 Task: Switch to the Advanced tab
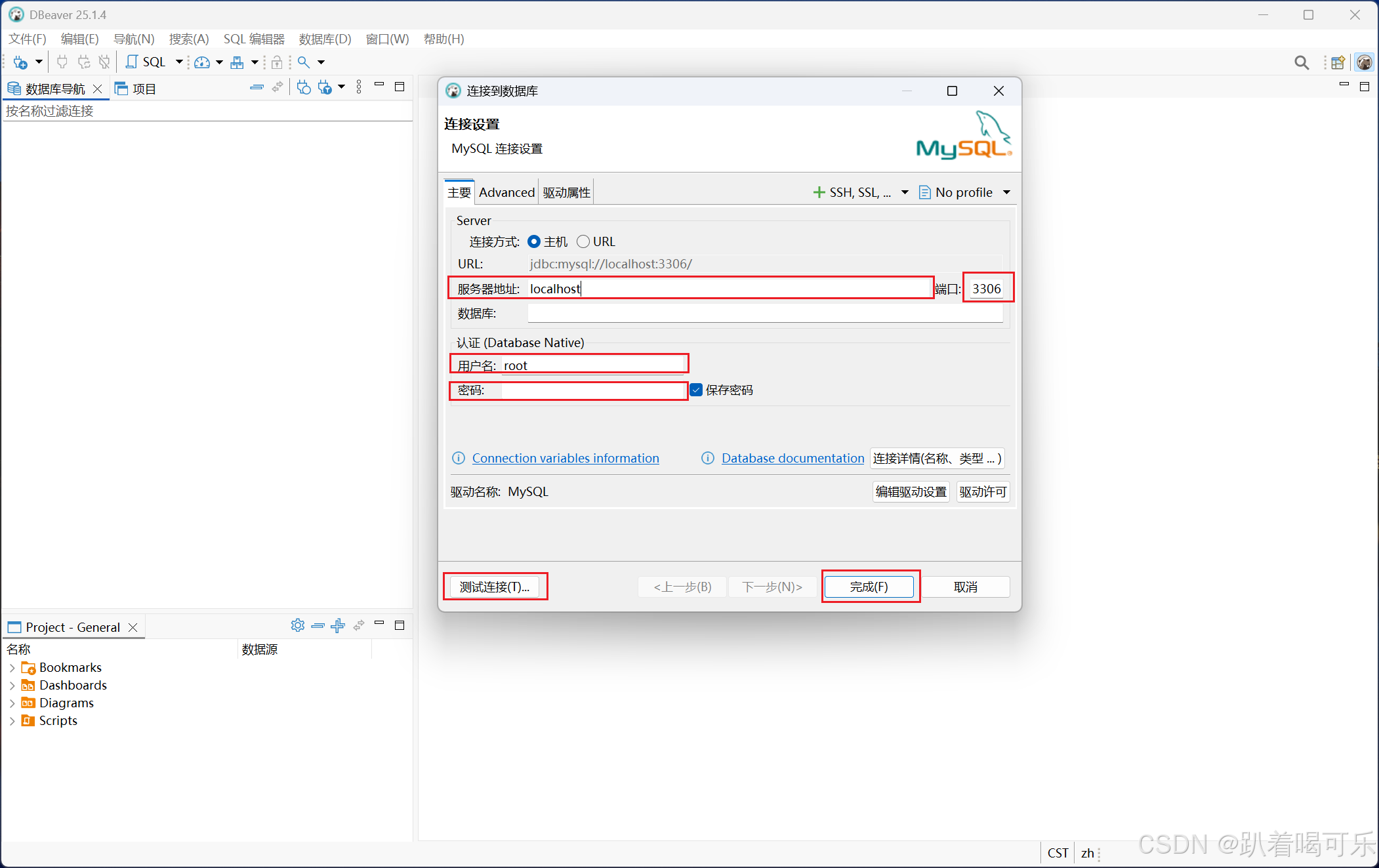[506, 192]
